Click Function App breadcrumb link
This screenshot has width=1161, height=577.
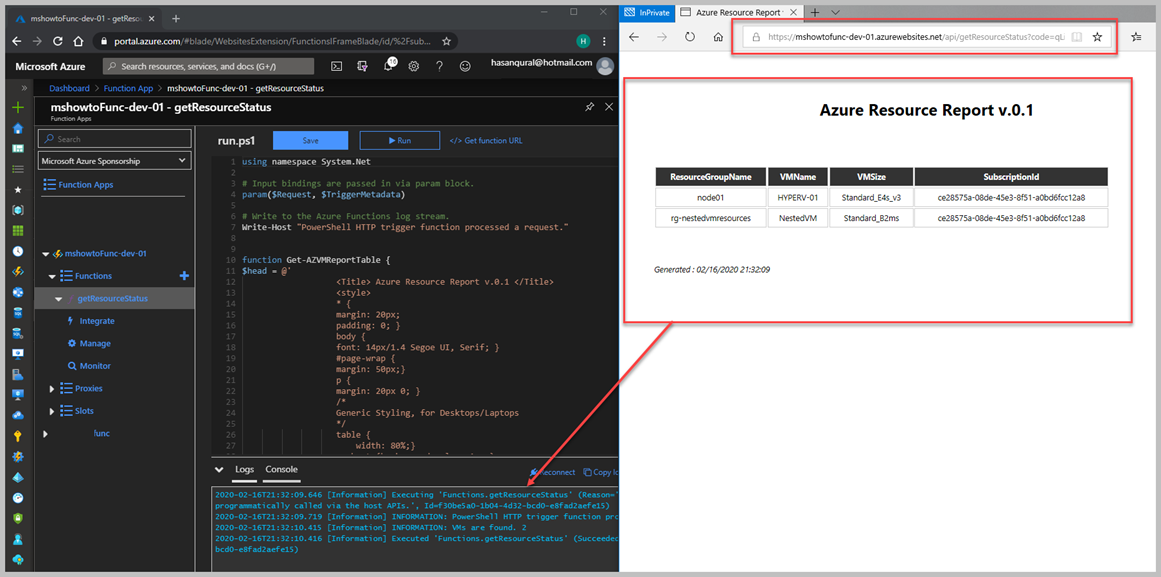click(x=129, y=88)
